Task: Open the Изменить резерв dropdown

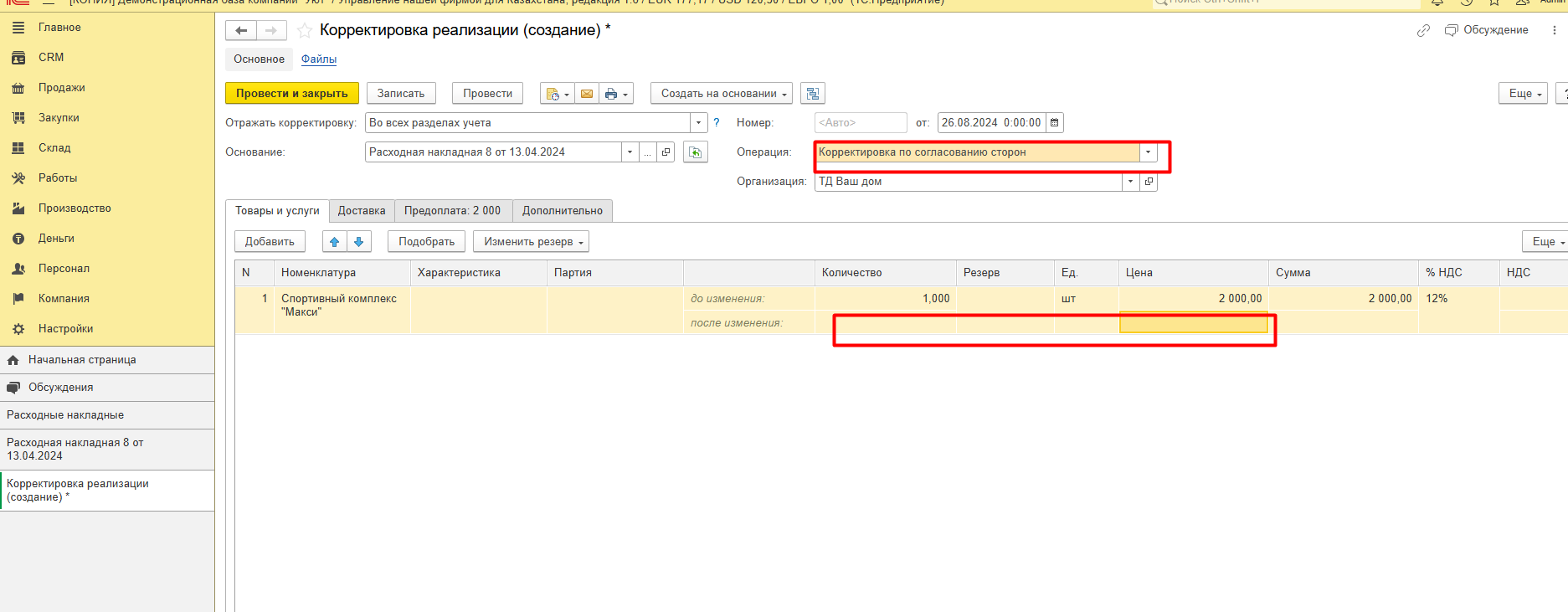Action: [x=531, y=242]
